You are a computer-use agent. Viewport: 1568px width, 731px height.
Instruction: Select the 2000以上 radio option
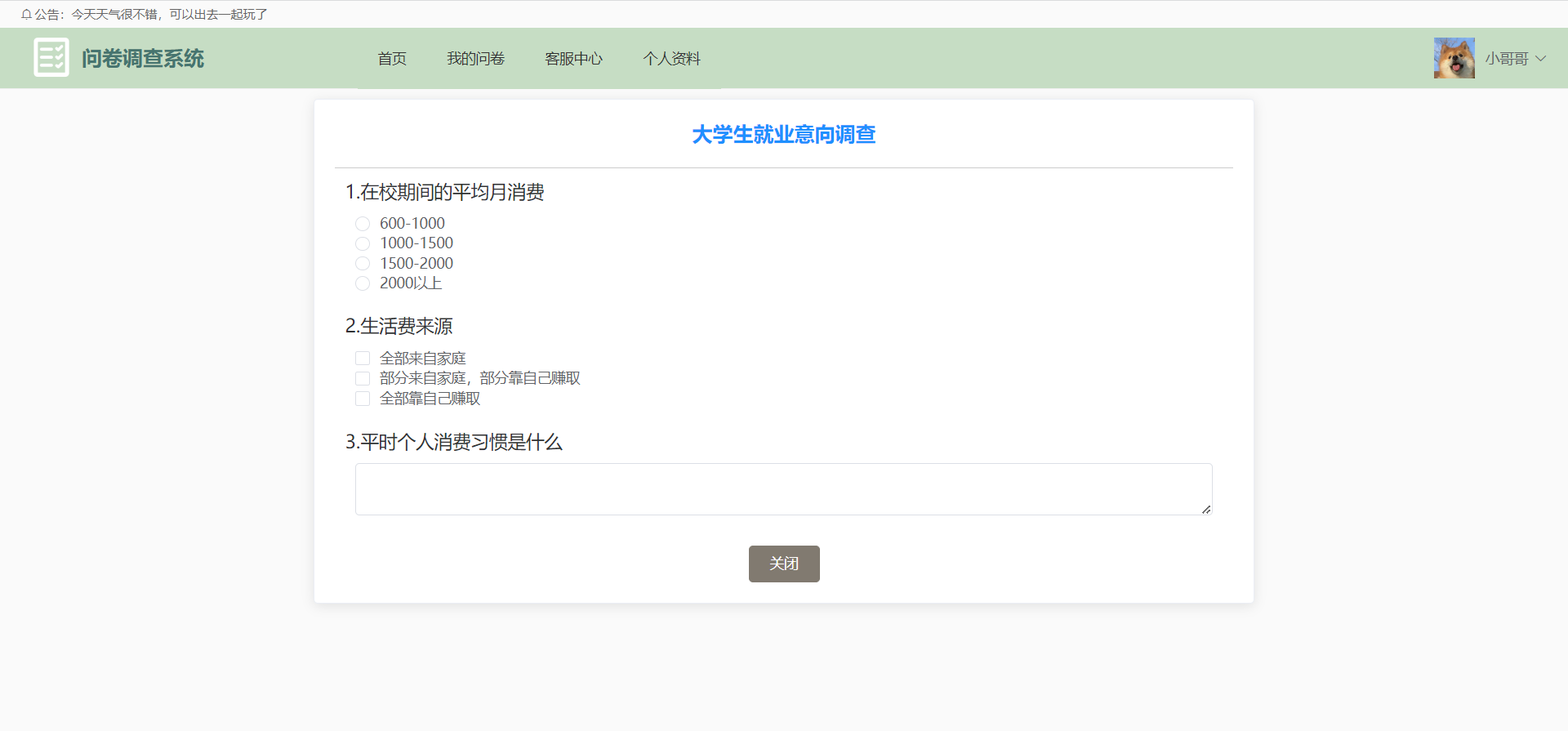pyautogui.click(x=363, y=283)
